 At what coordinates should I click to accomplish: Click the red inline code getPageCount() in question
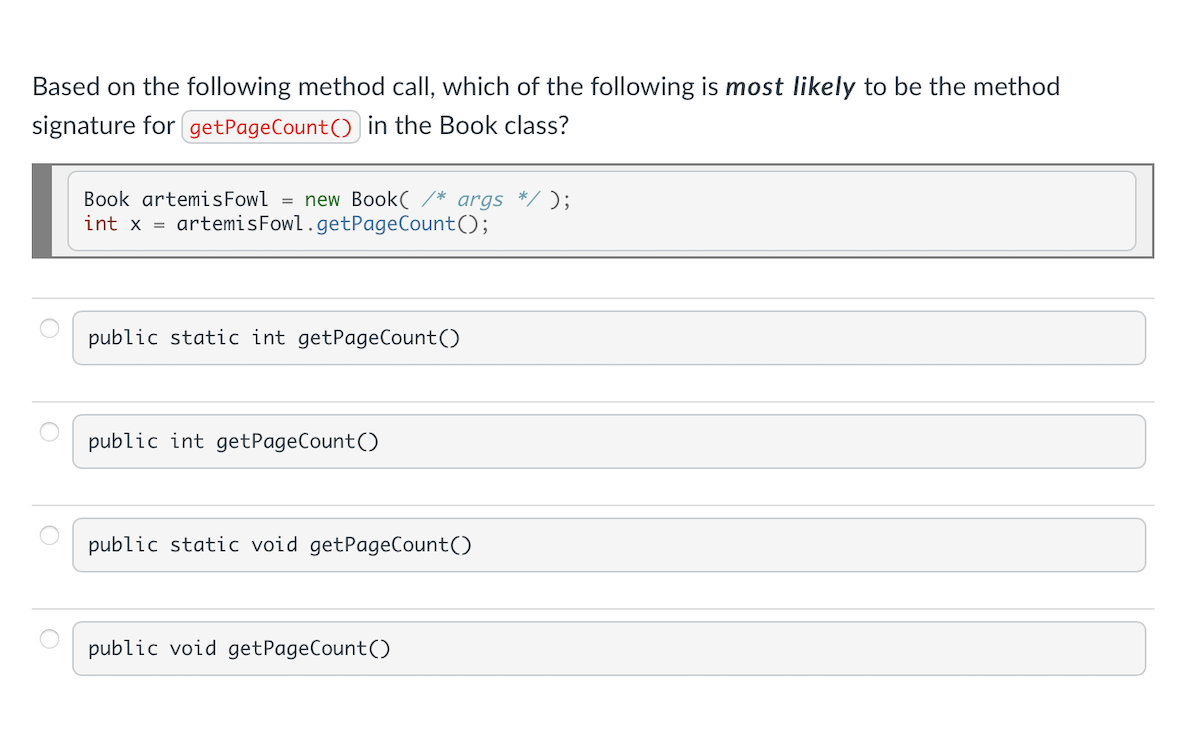271,127
